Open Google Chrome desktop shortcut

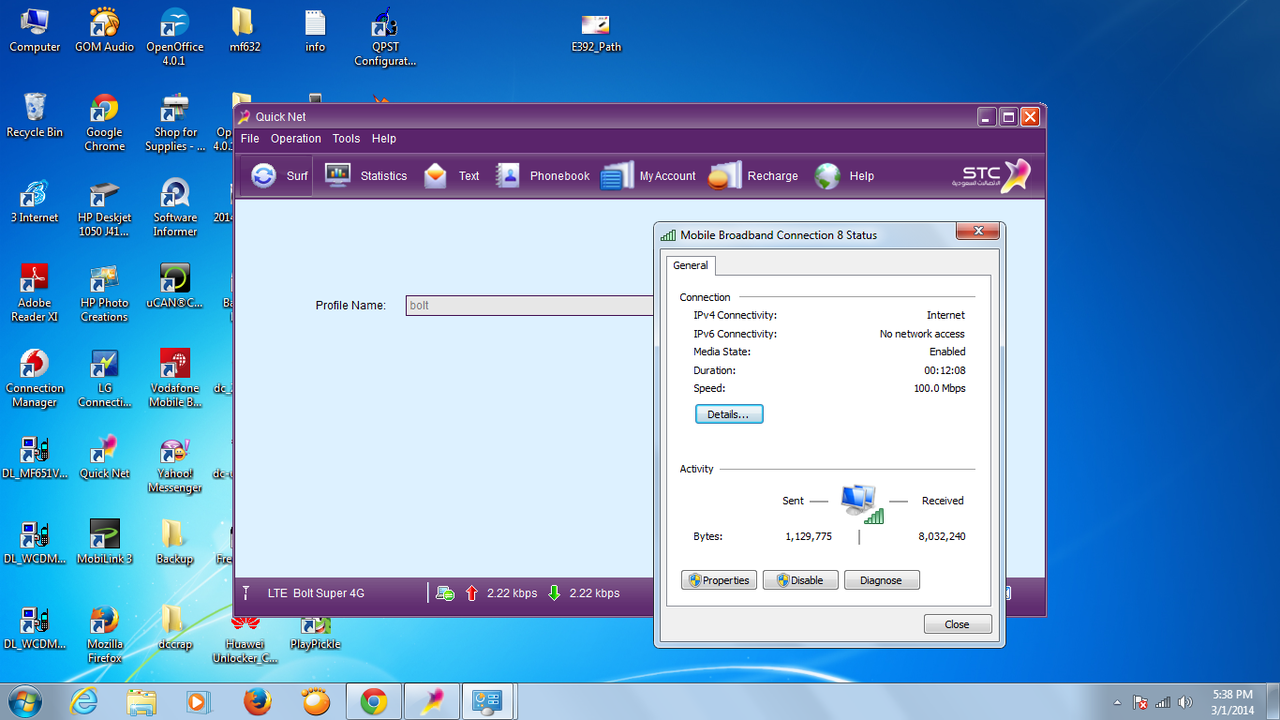[105, 122]
